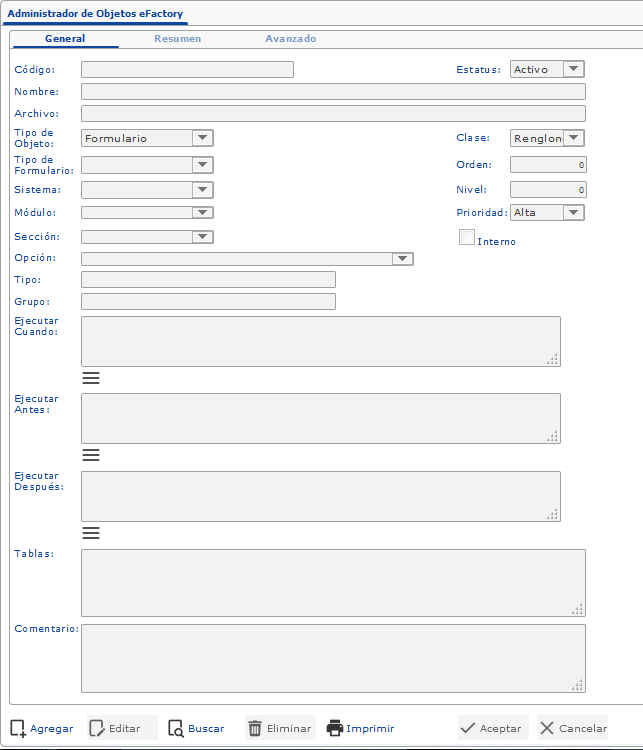The height and width of the screenshot is (750, 643).
Task: Click inside the Tablas text area
Action: (x=333, y=583)
